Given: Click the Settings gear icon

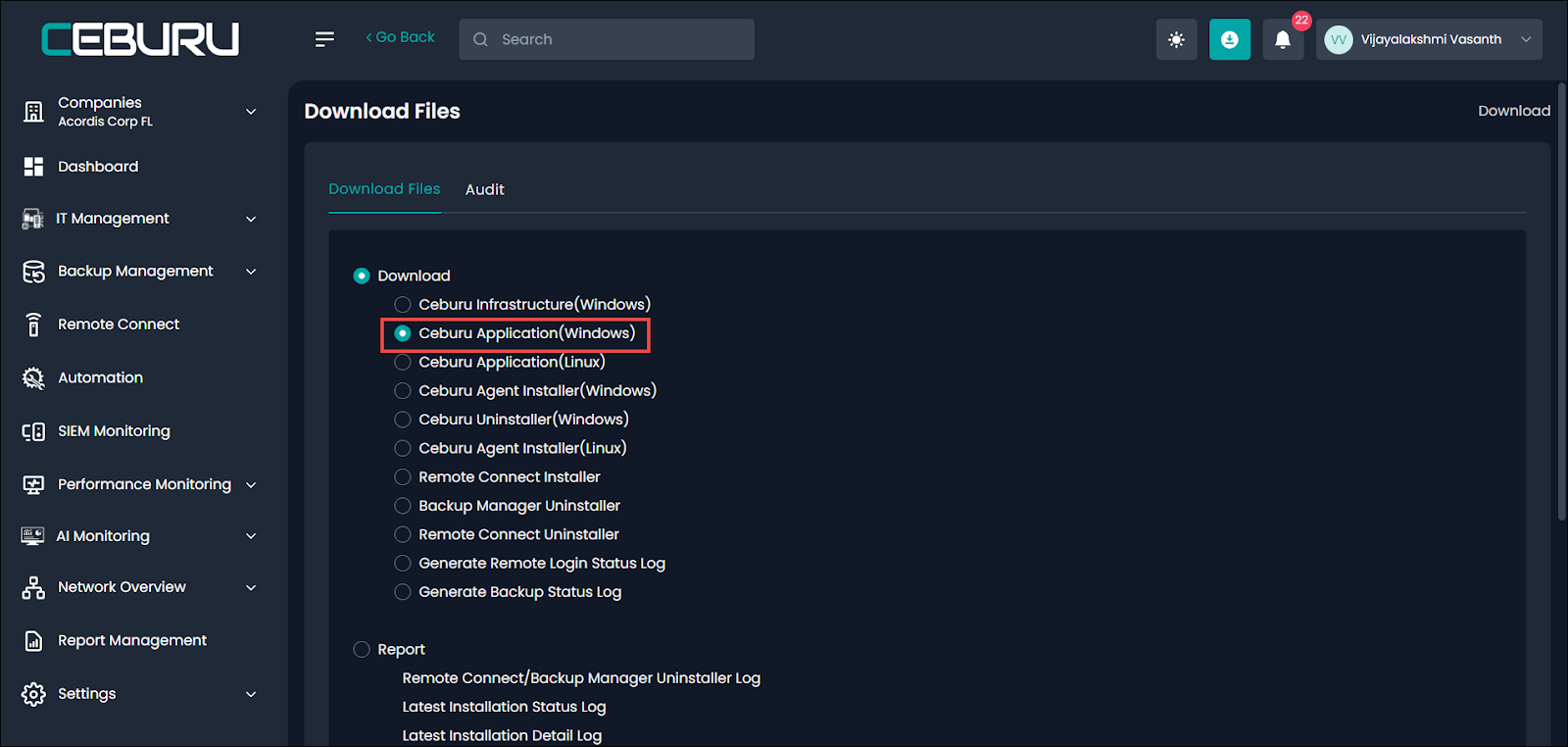Looking at the screenshot, I should pos(33,694).
